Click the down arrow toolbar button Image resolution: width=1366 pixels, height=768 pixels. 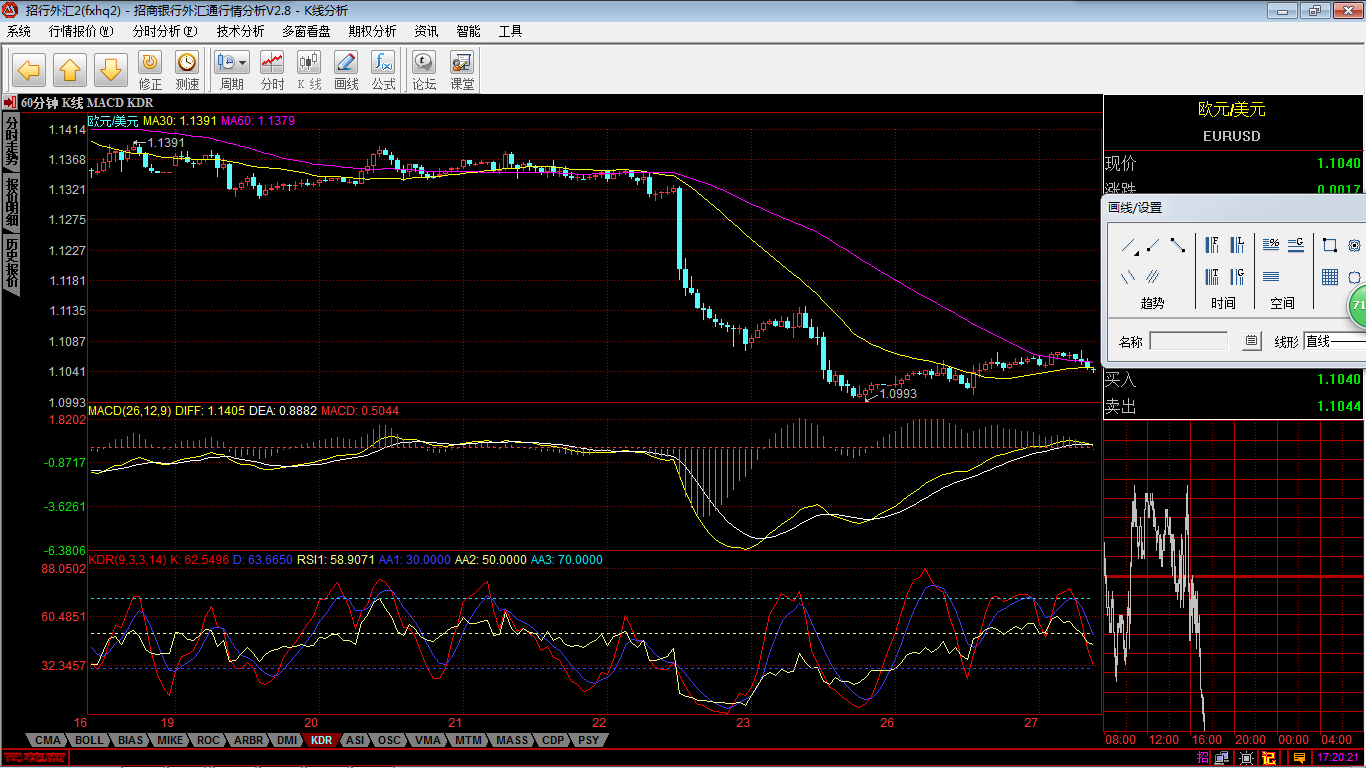click(111, 70)
